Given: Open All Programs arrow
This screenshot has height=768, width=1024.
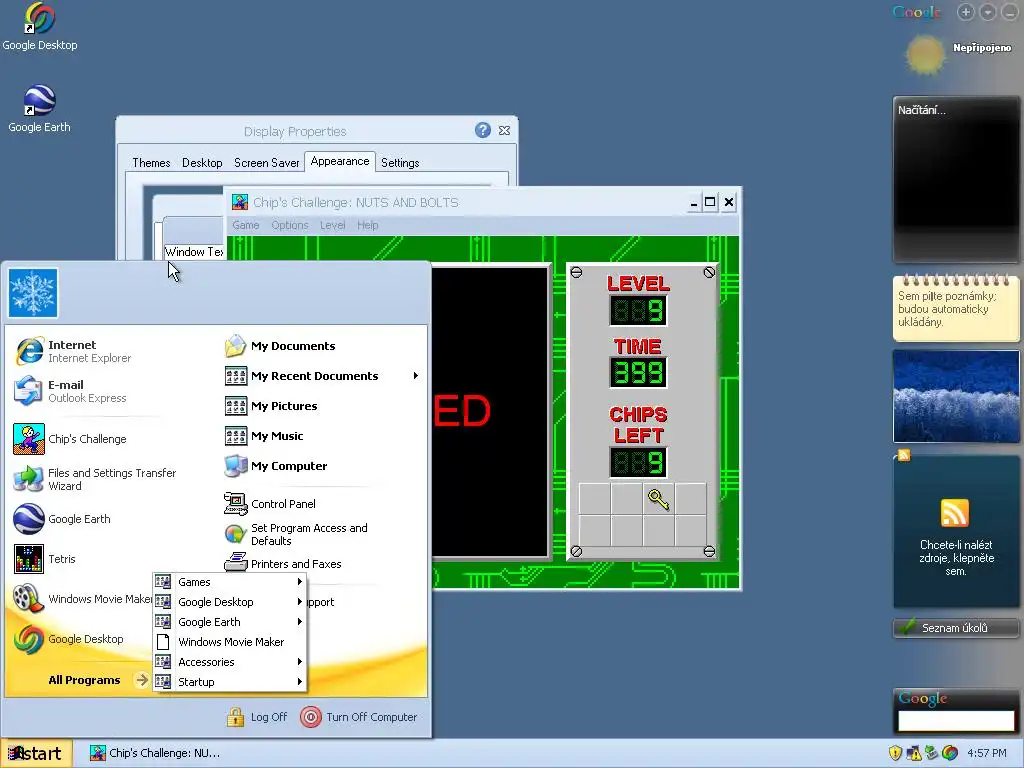Looking at the screenshot, I should [142, 680].
